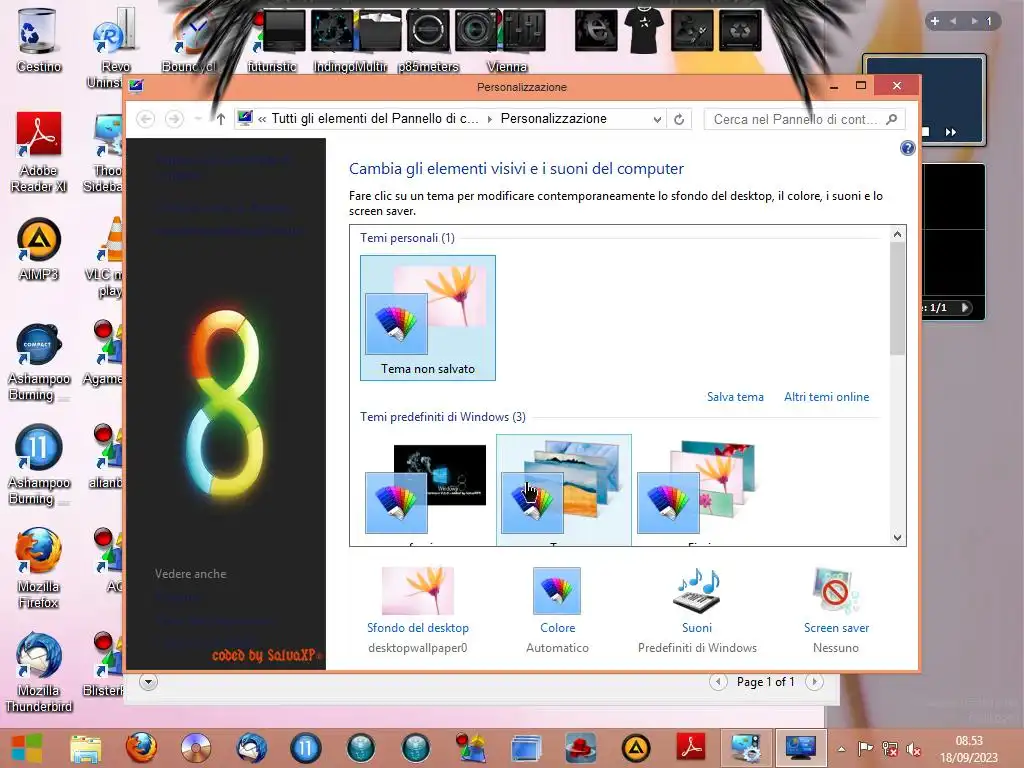Click the black t-shirt dock icon
Screen dimensions: 1024x768
643,29
